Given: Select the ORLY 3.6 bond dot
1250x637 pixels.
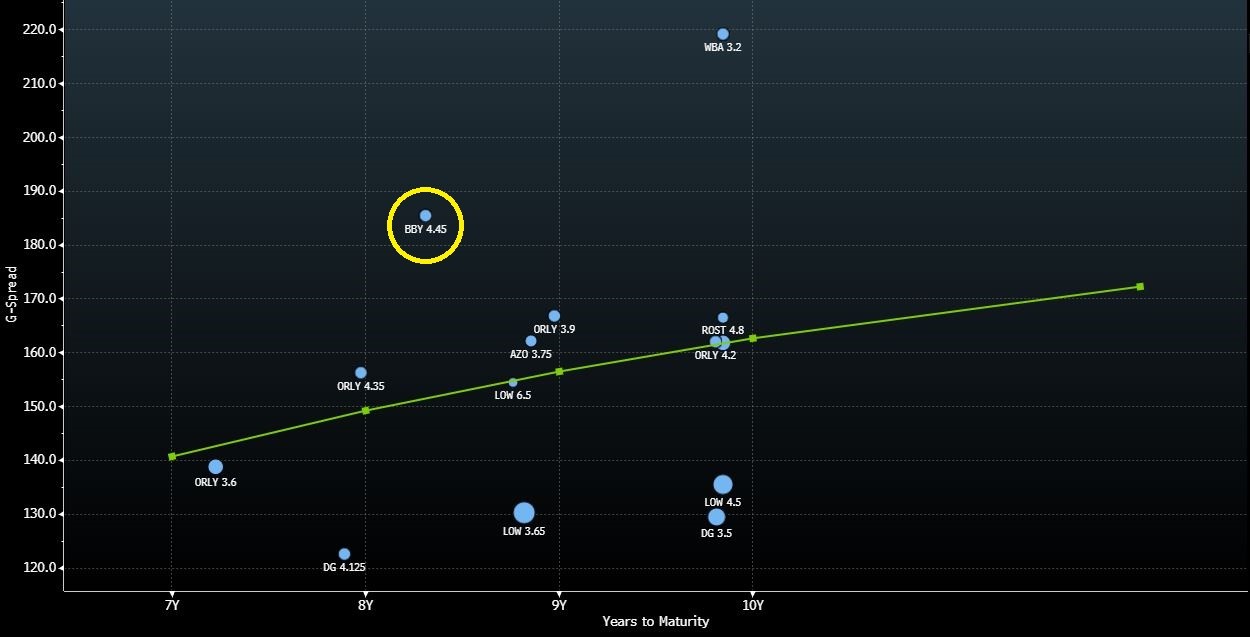Looking at the screenshot, I should (215, 467).
